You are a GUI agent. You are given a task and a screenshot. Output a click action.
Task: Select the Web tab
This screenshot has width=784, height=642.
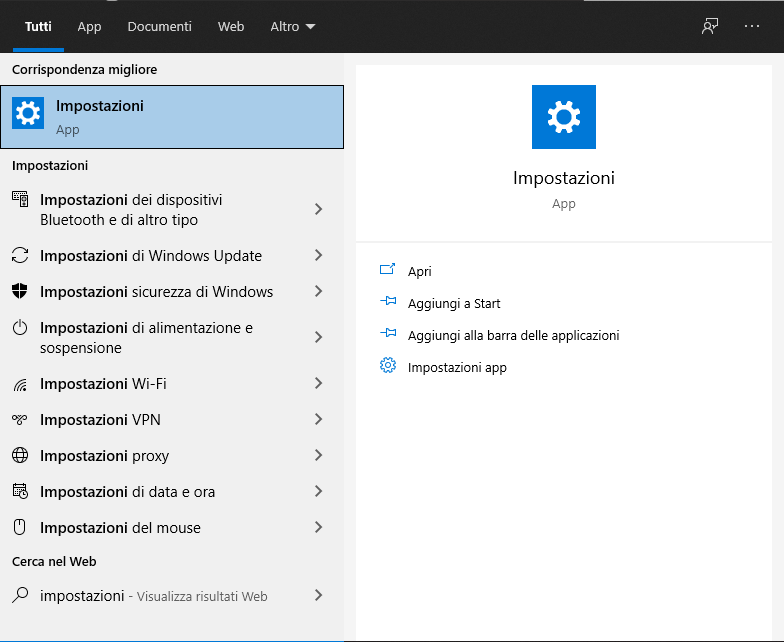click(231, 26)
